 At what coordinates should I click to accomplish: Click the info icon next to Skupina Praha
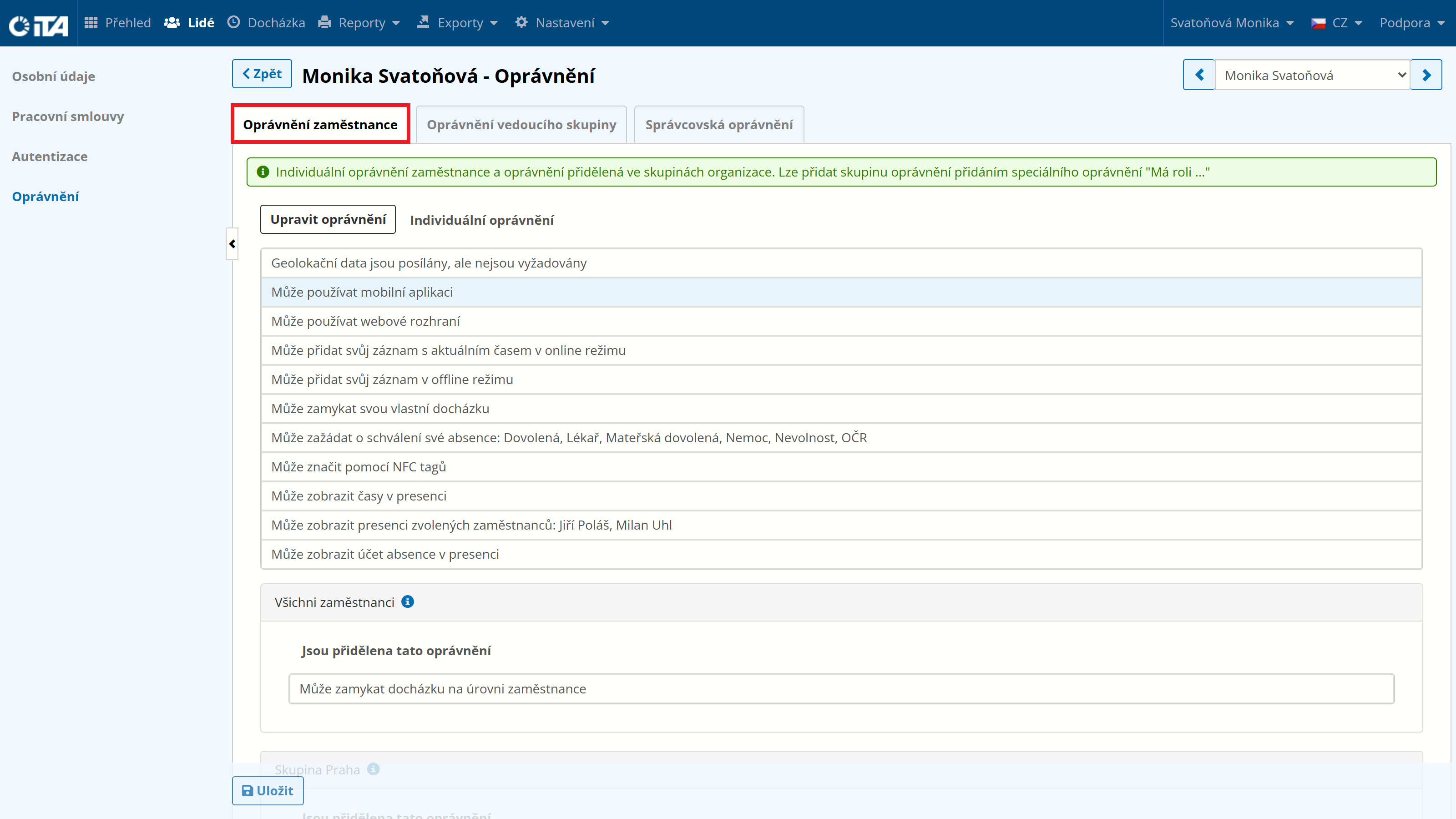tap(373, 768)
